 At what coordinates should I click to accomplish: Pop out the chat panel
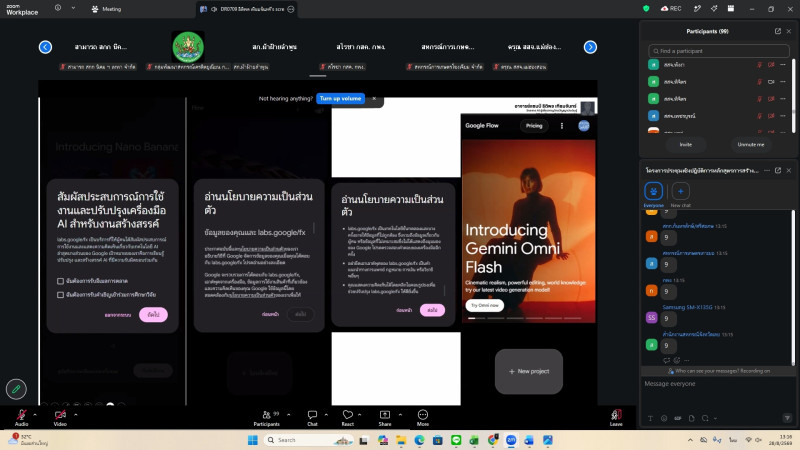(x=778, y=170)
